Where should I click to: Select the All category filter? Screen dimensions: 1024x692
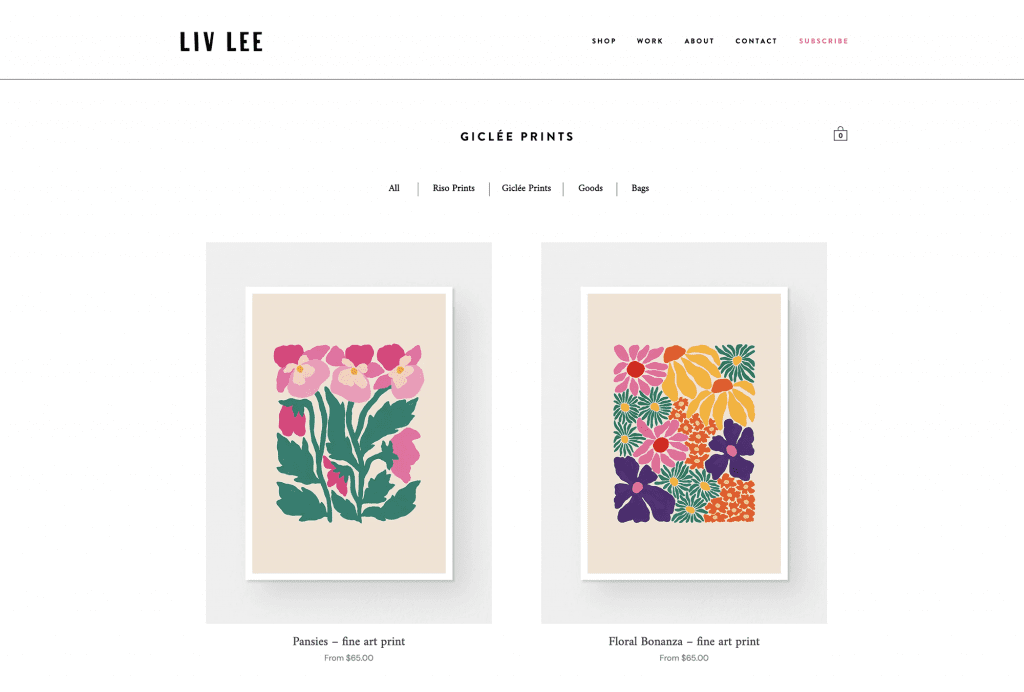[394, 188]
